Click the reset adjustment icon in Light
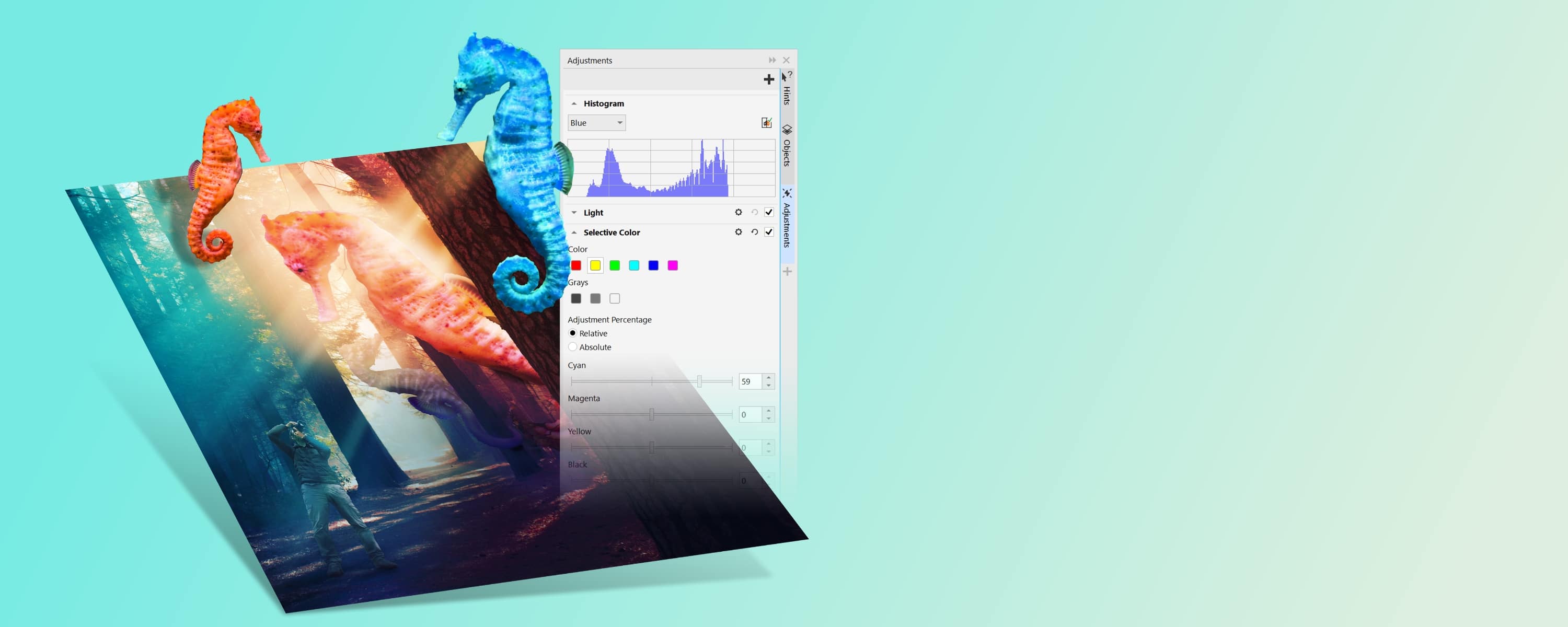The height and width of the screenshot is (627, 1568). pos(753,212)
